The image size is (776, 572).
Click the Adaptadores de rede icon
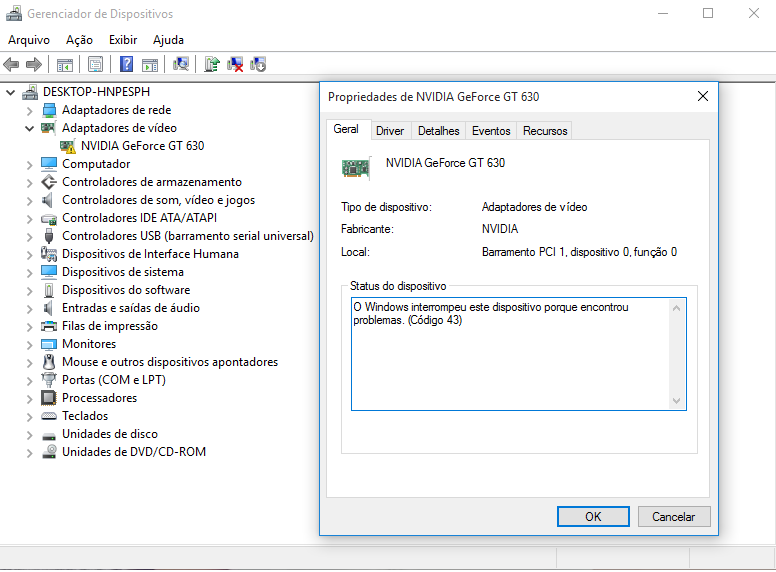pyautogui.click(x=49, y=110)
